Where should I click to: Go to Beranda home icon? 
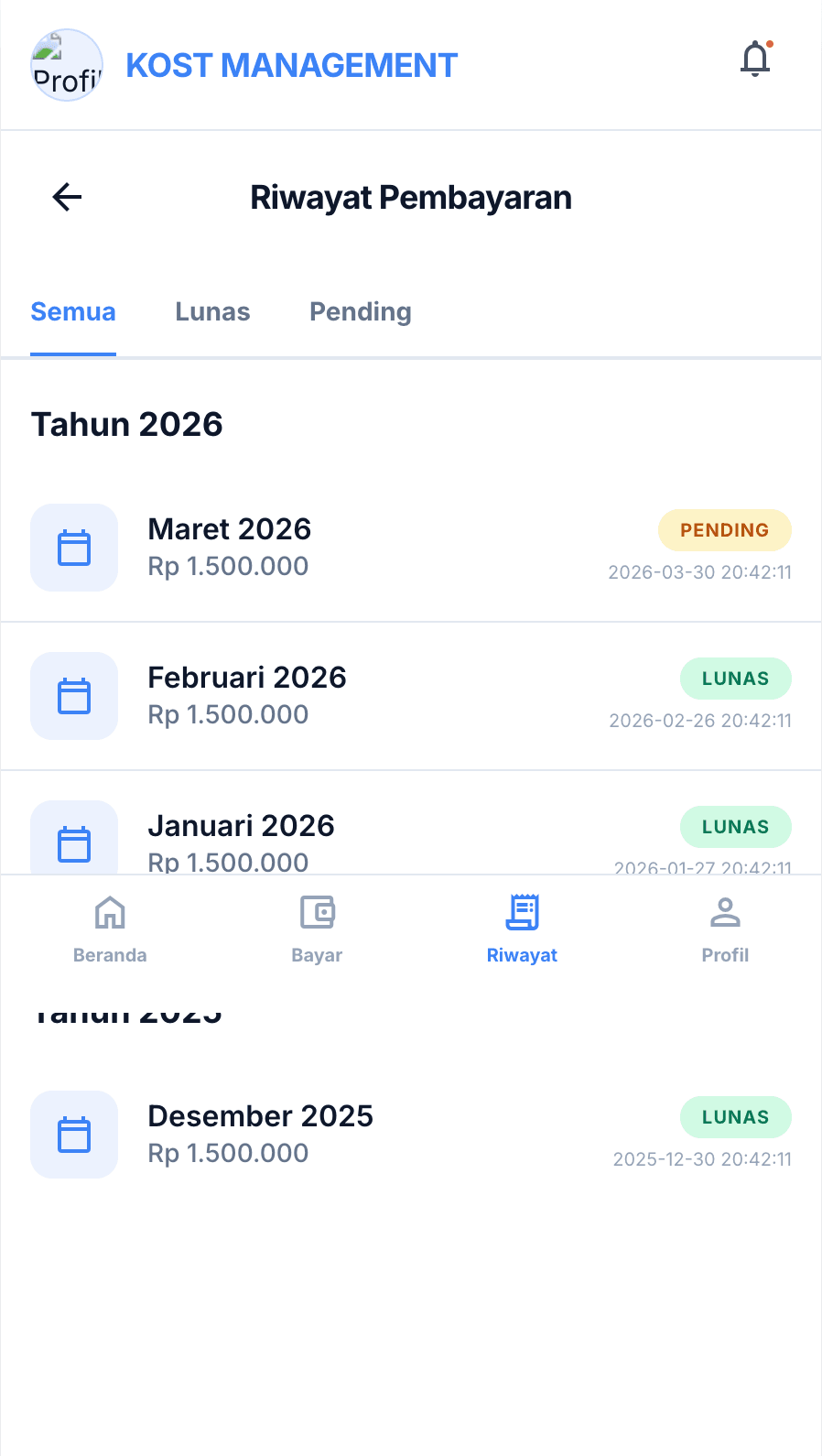pyautogui.click(x=110, y=913)
